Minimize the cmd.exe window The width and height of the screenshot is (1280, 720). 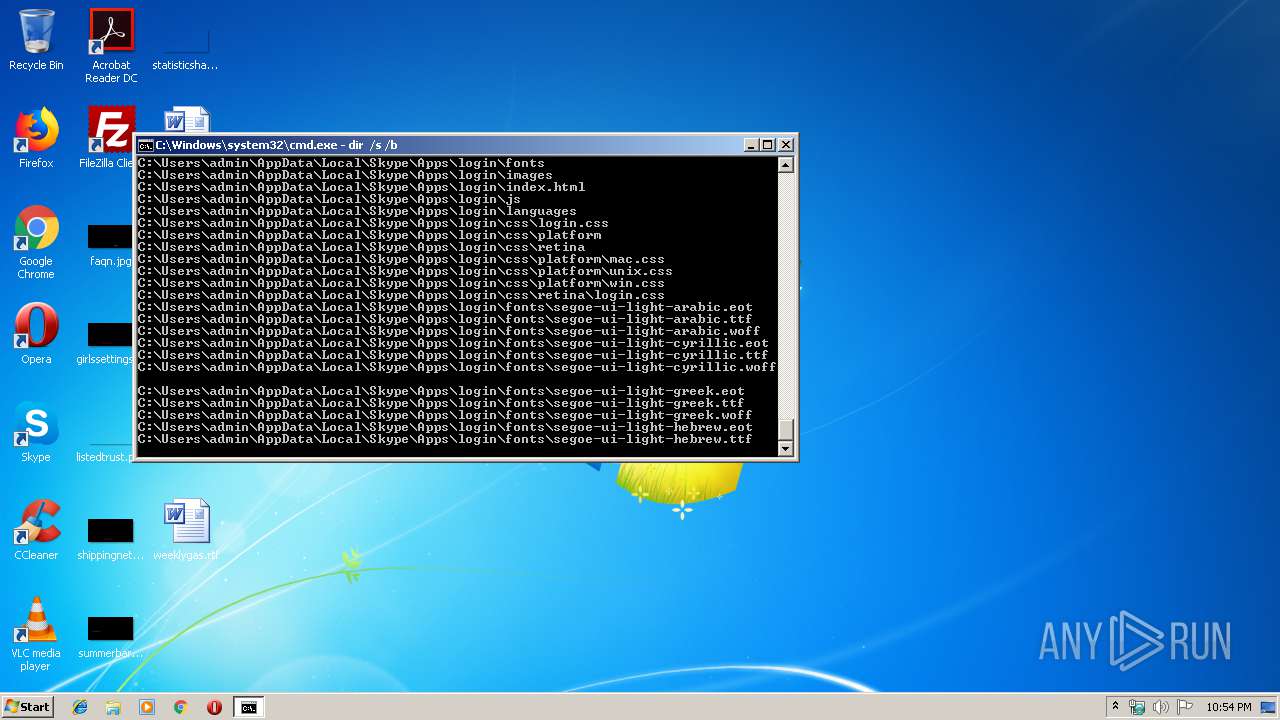[x=752, y=145]
